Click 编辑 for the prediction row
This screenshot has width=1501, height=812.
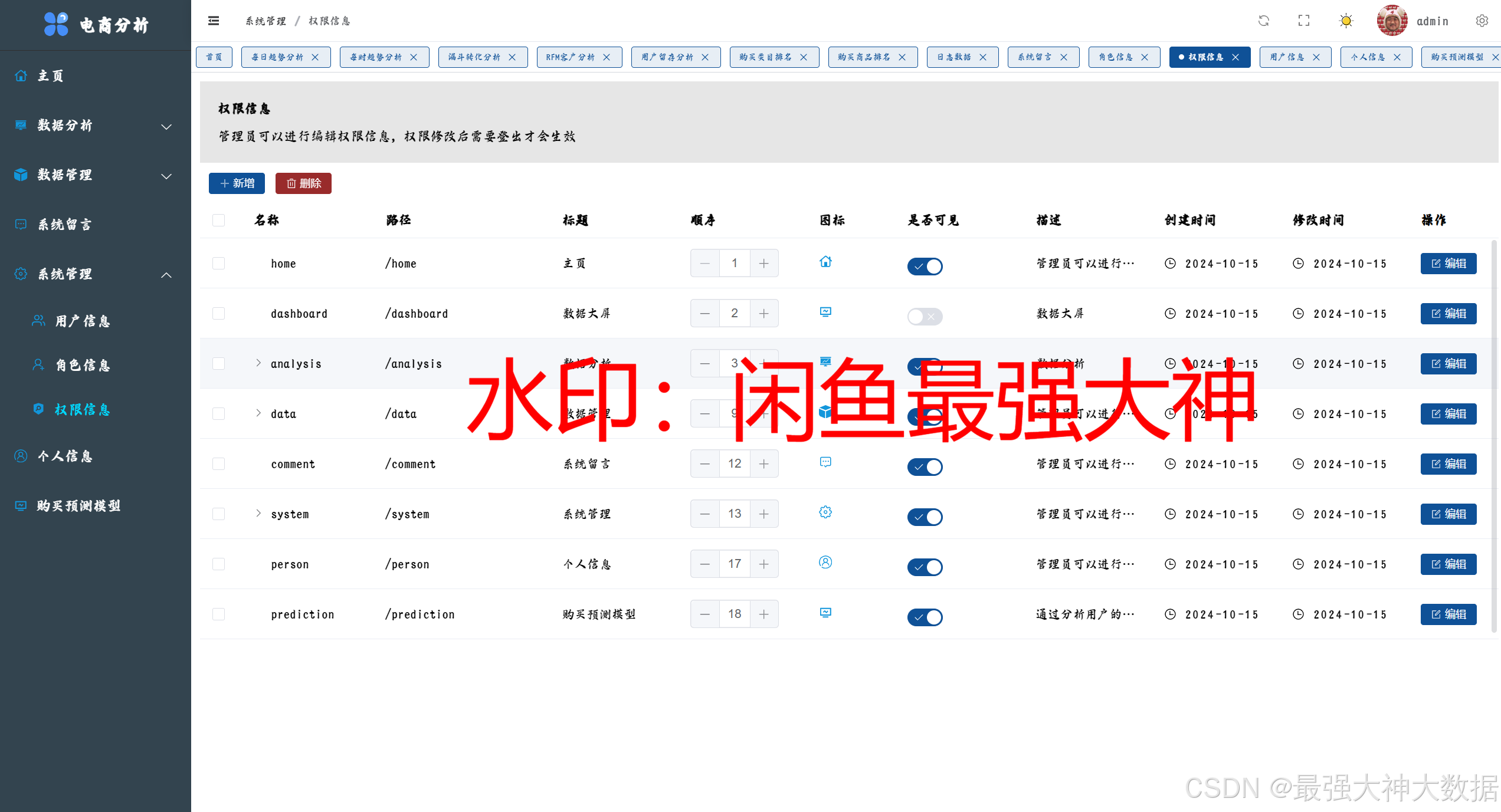tap(1448, 614)
